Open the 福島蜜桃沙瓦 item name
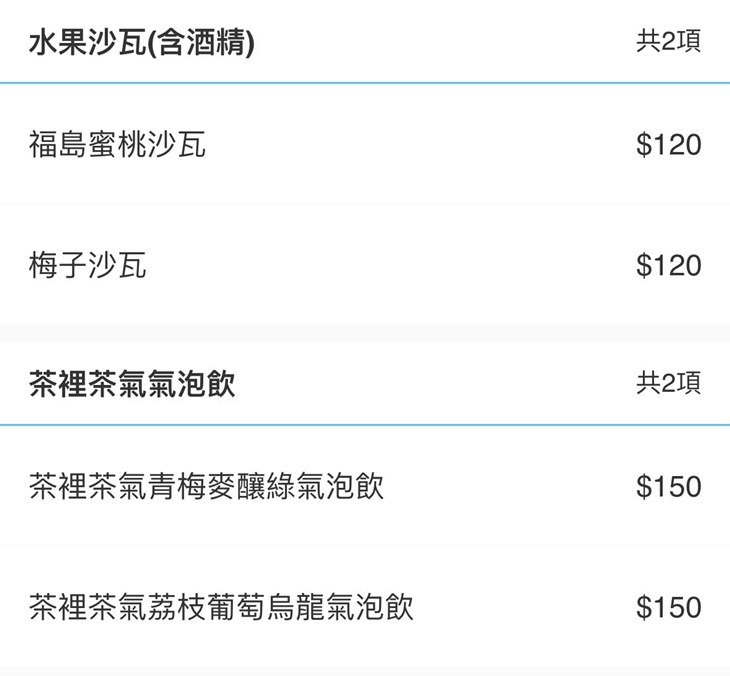Image resolution: width=730 pixels, height=676 pixels. [x=117, y=144]
